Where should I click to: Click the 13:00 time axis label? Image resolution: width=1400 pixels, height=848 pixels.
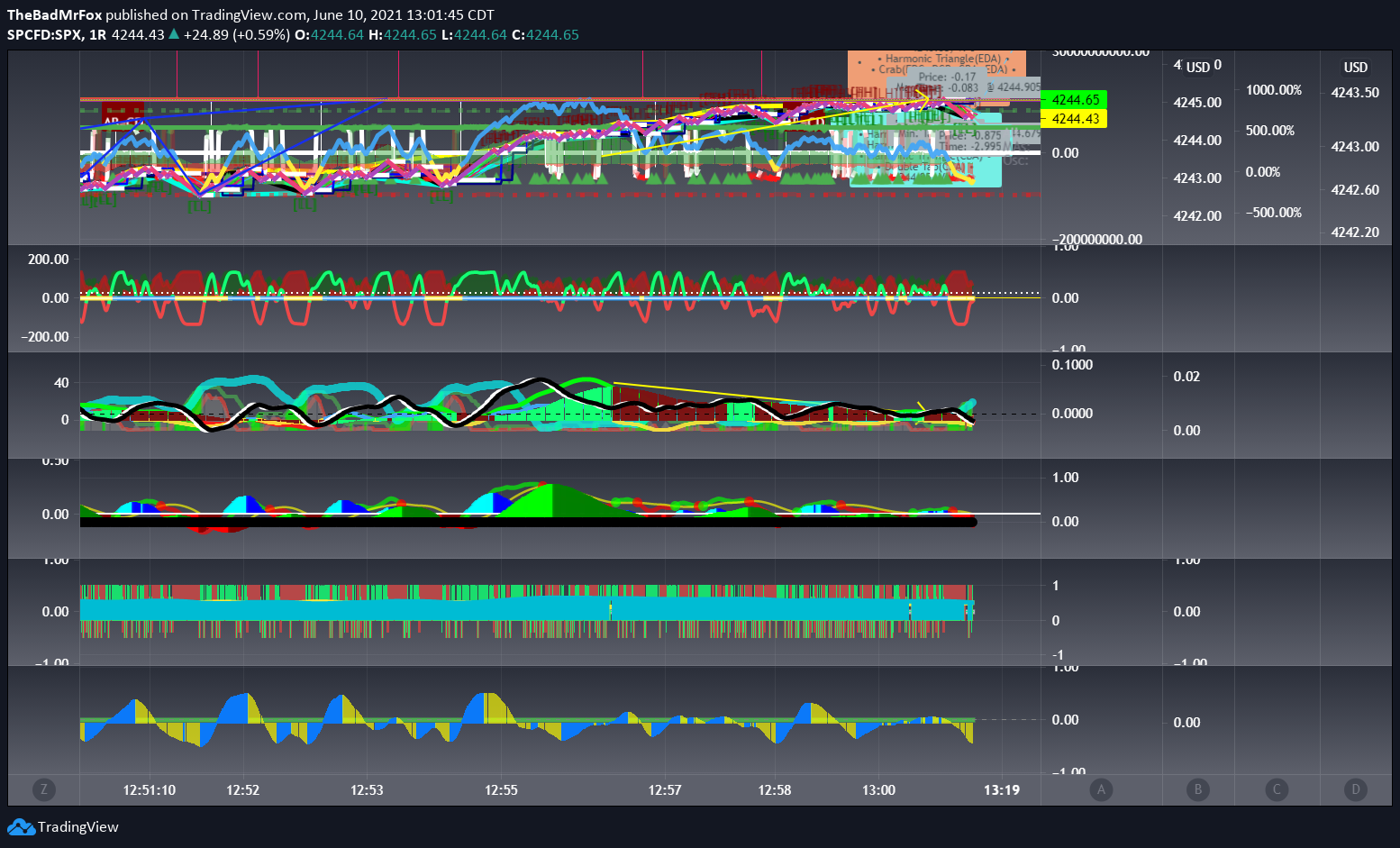coord(879,790)
